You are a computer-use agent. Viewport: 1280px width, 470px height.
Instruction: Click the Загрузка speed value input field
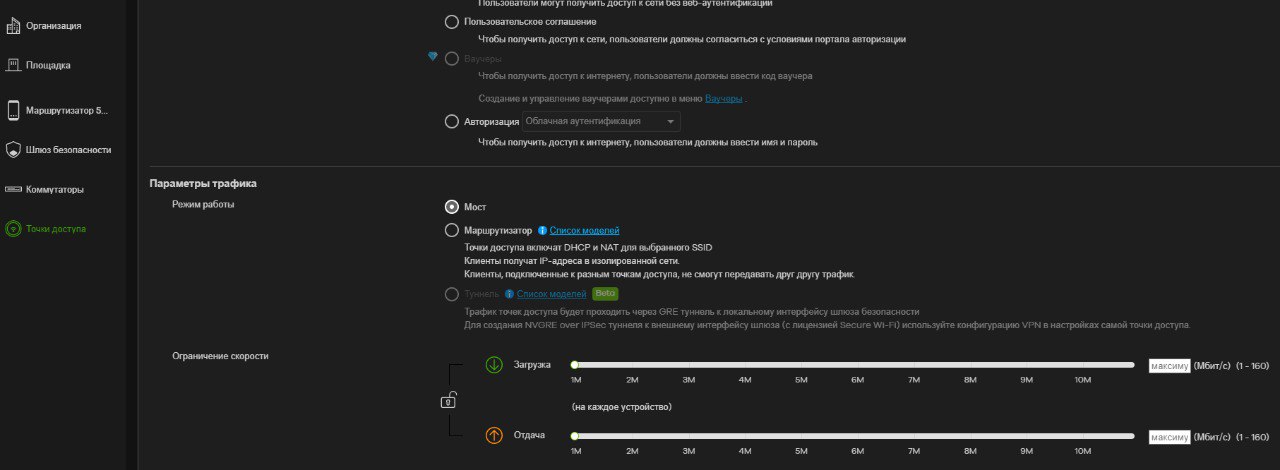1169,365
